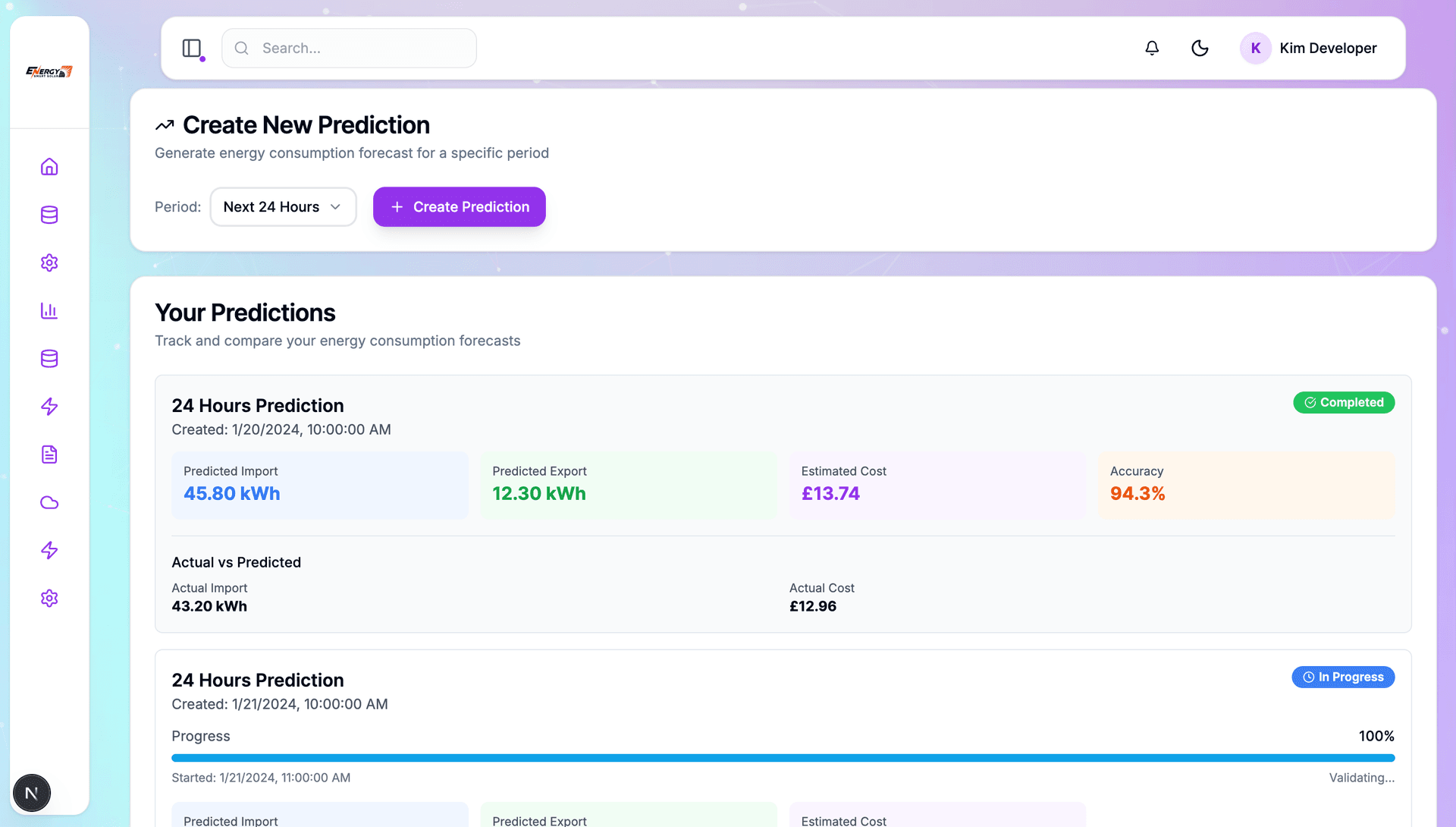
Task: Select the top gear settings sidebar item
Action: 49,263
